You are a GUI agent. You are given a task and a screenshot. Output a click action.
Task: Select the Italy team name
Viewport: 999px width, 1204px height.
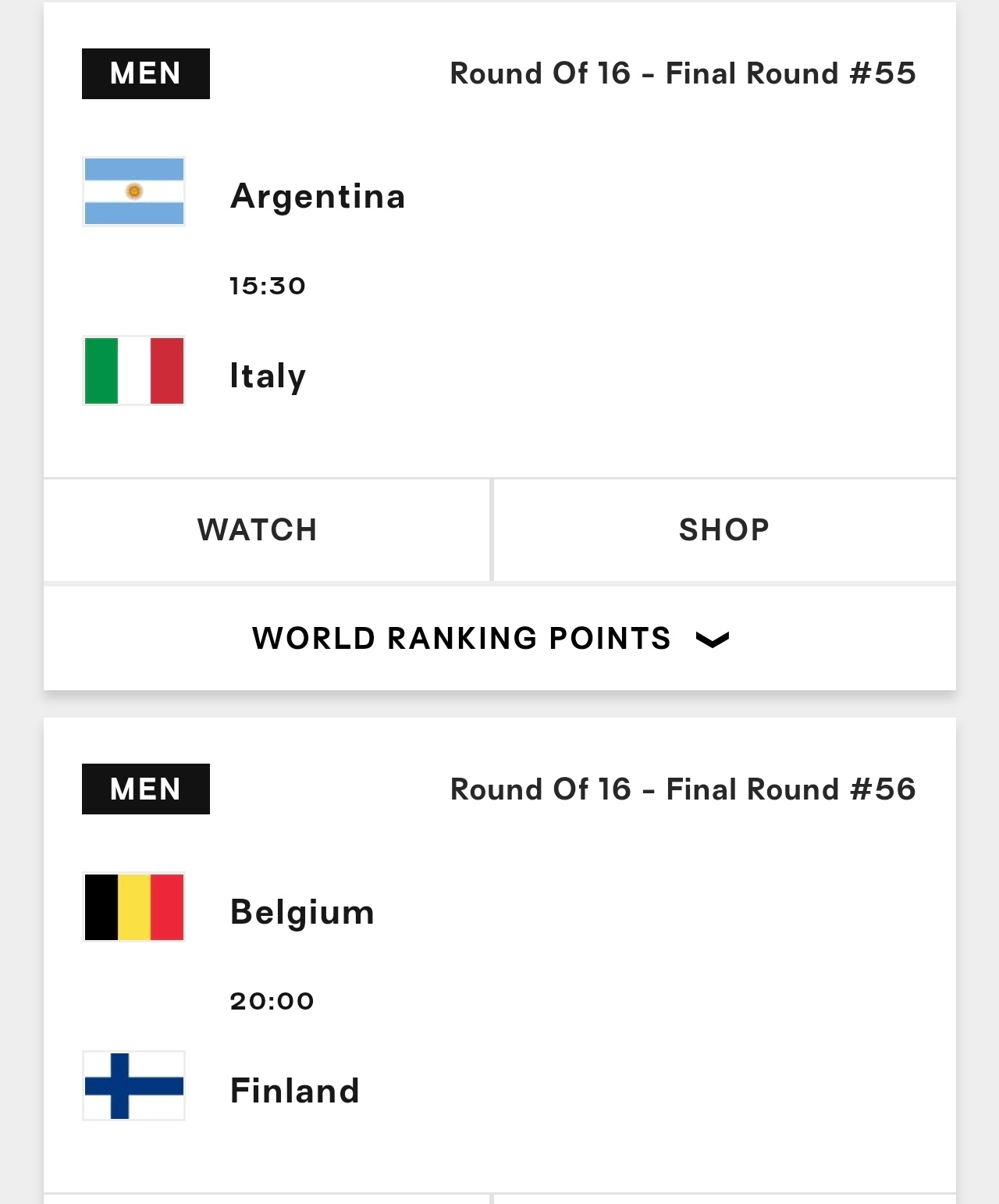click(x=268, y=376)
